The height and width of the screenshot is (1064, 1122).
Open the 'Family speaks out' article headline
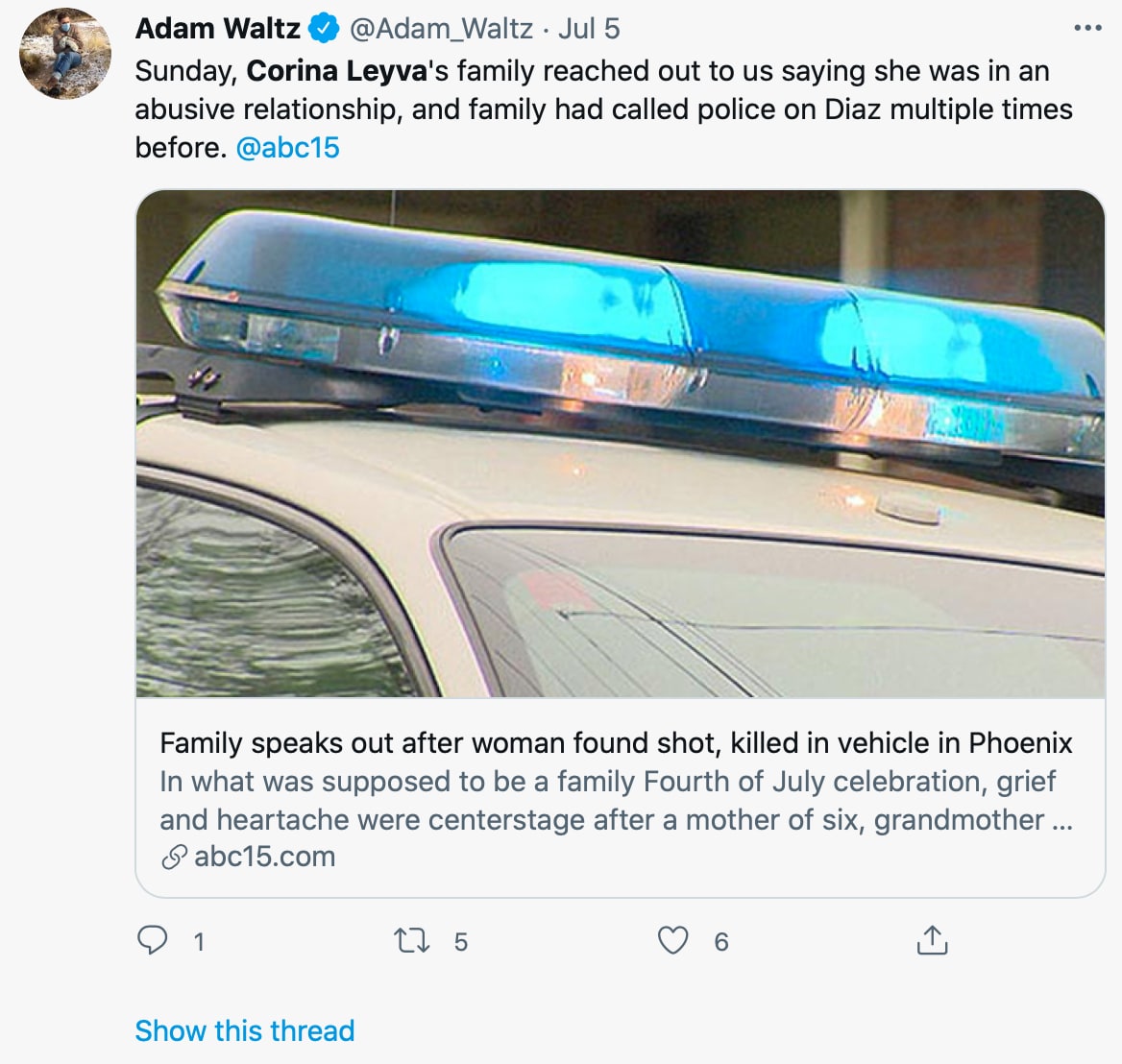click(616, 743)
